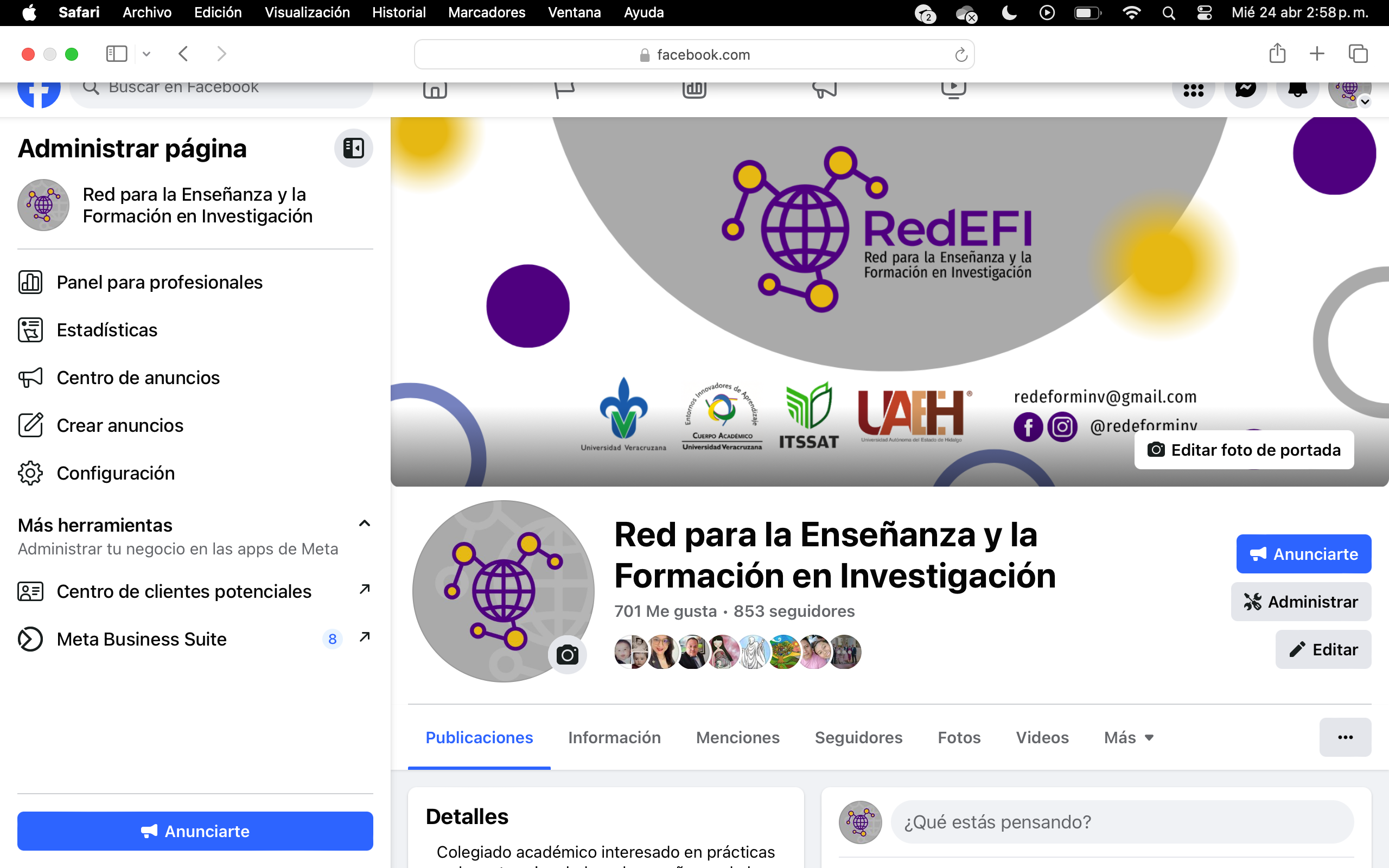Click the Administrar button

coord(1301,602)
